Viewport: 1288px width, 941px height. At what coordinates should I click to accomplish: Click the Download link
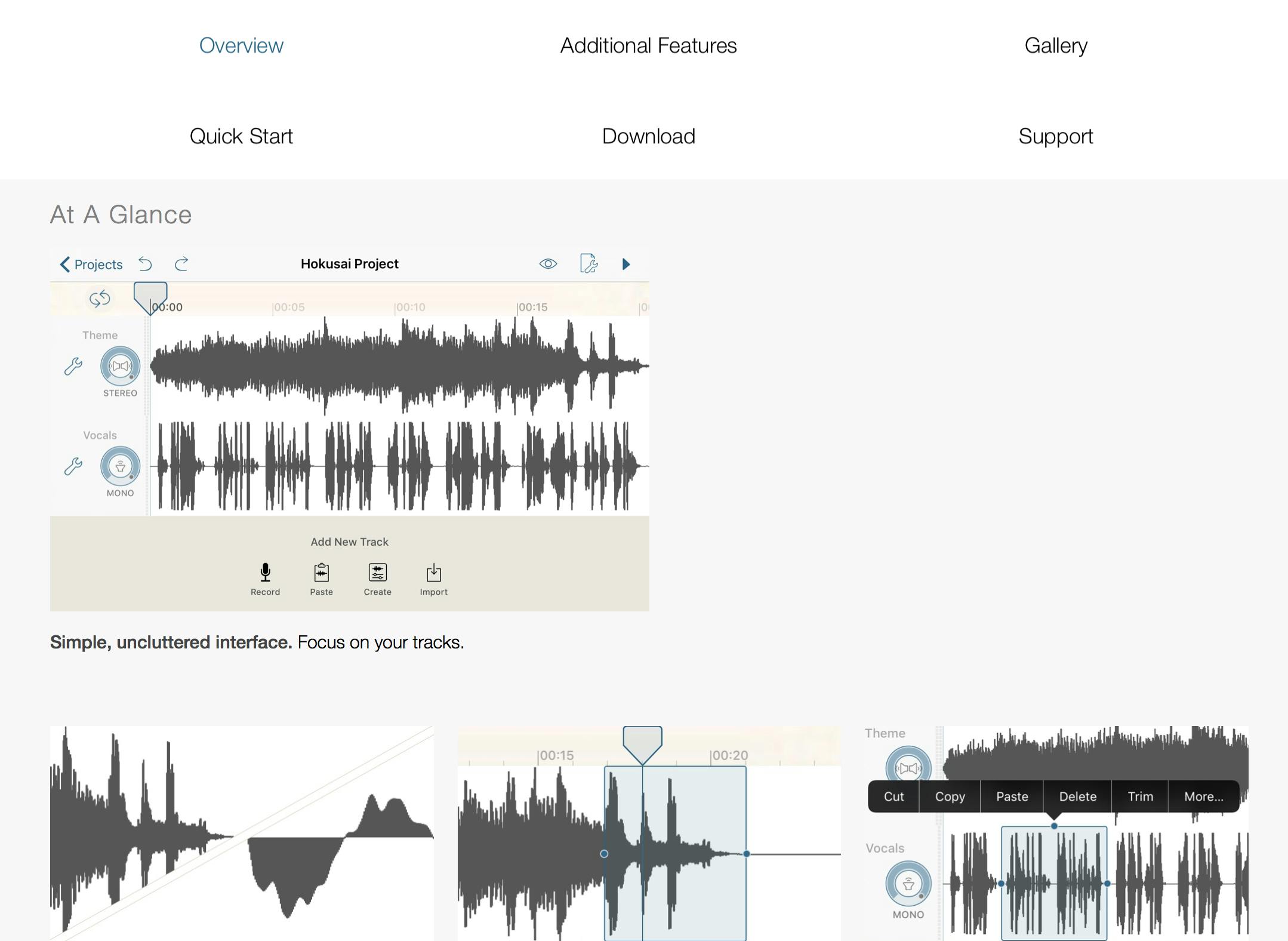[x=648, y=136]
